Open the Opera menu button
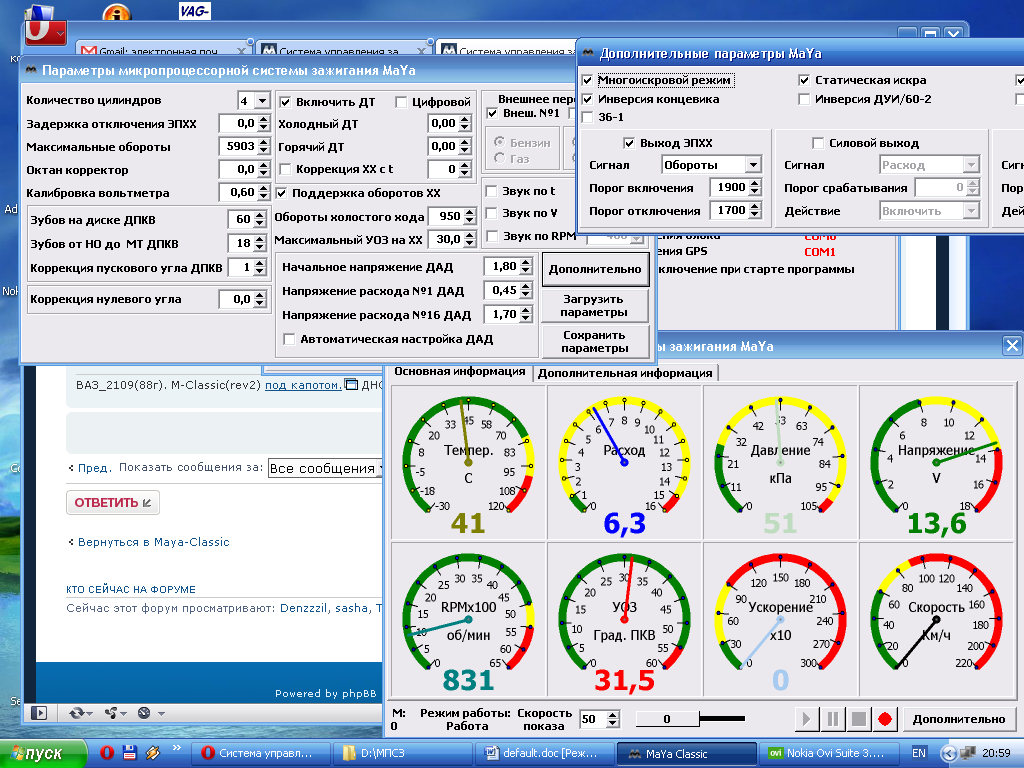This screenshot has width=1024, height=768. (x=45, y=32)
